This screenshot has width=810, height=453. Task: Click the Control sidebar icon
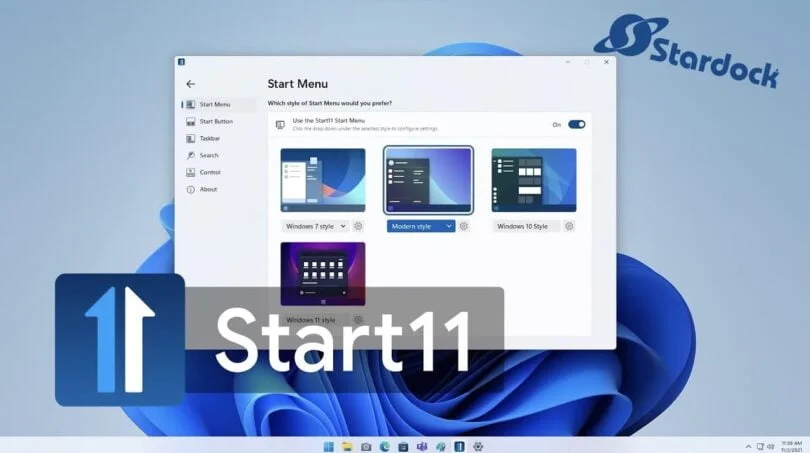click(191, 173)
